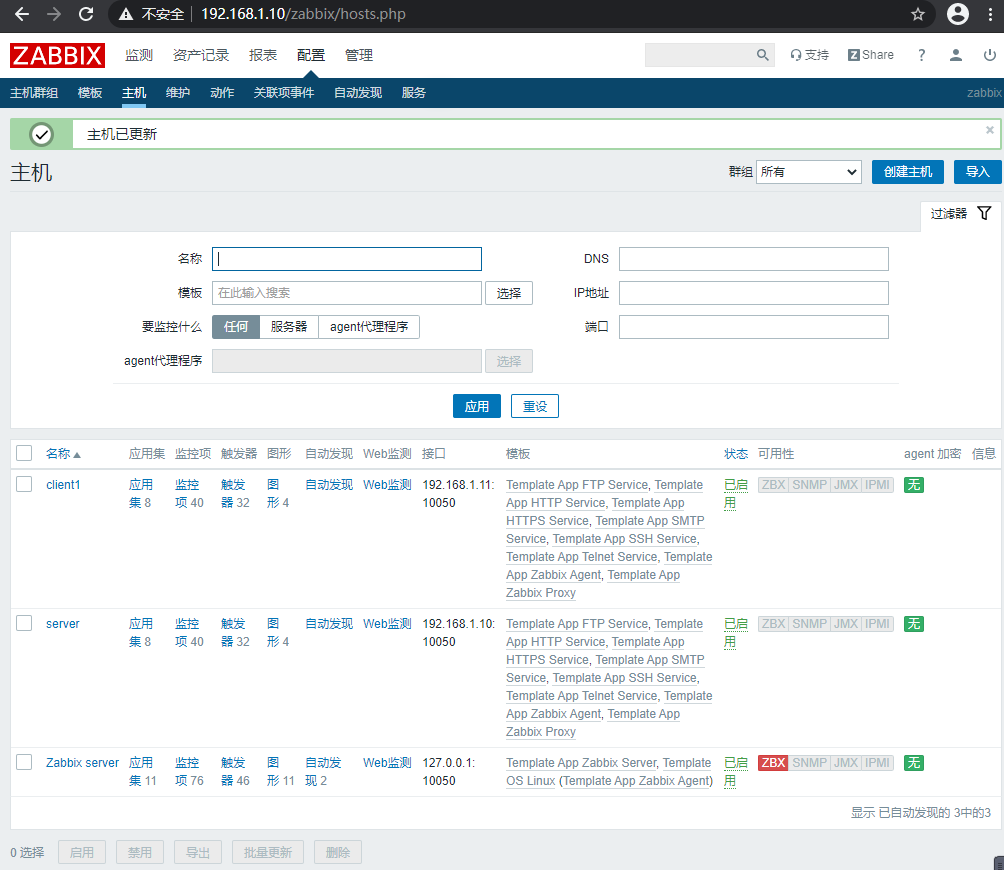This screenshot has width=1004, height=870.
Task: Click server row green 无 encryption badge
Action: click(x=914, y=624)
